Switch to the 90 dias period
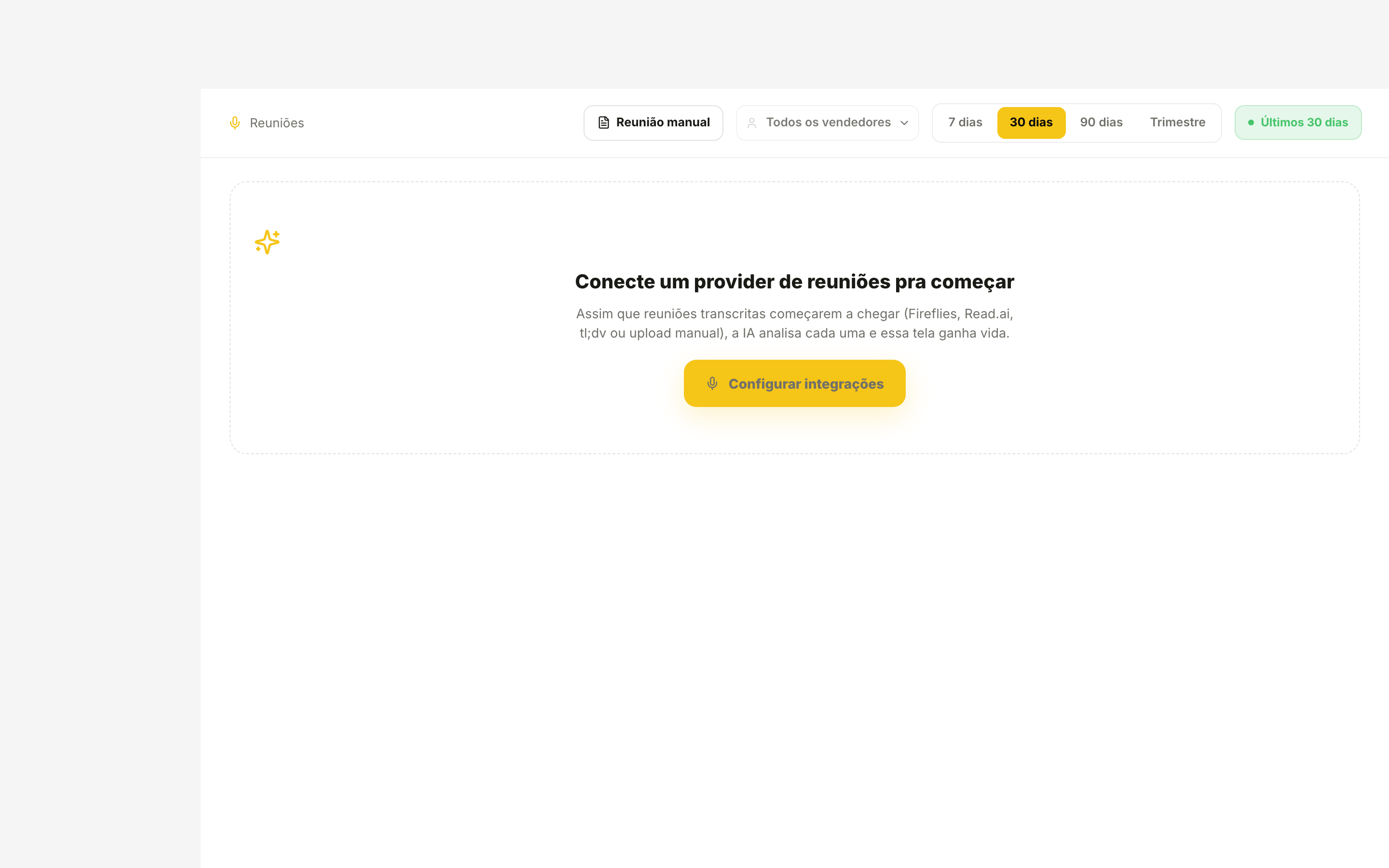This screenshot has height=868, width=1389. tap(1101, 122)
